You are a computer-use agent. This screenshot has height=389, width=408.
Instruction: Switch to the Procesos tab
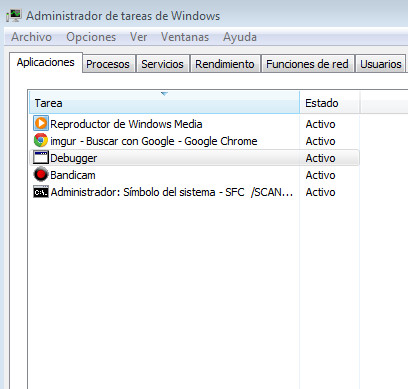pos(108,64)
